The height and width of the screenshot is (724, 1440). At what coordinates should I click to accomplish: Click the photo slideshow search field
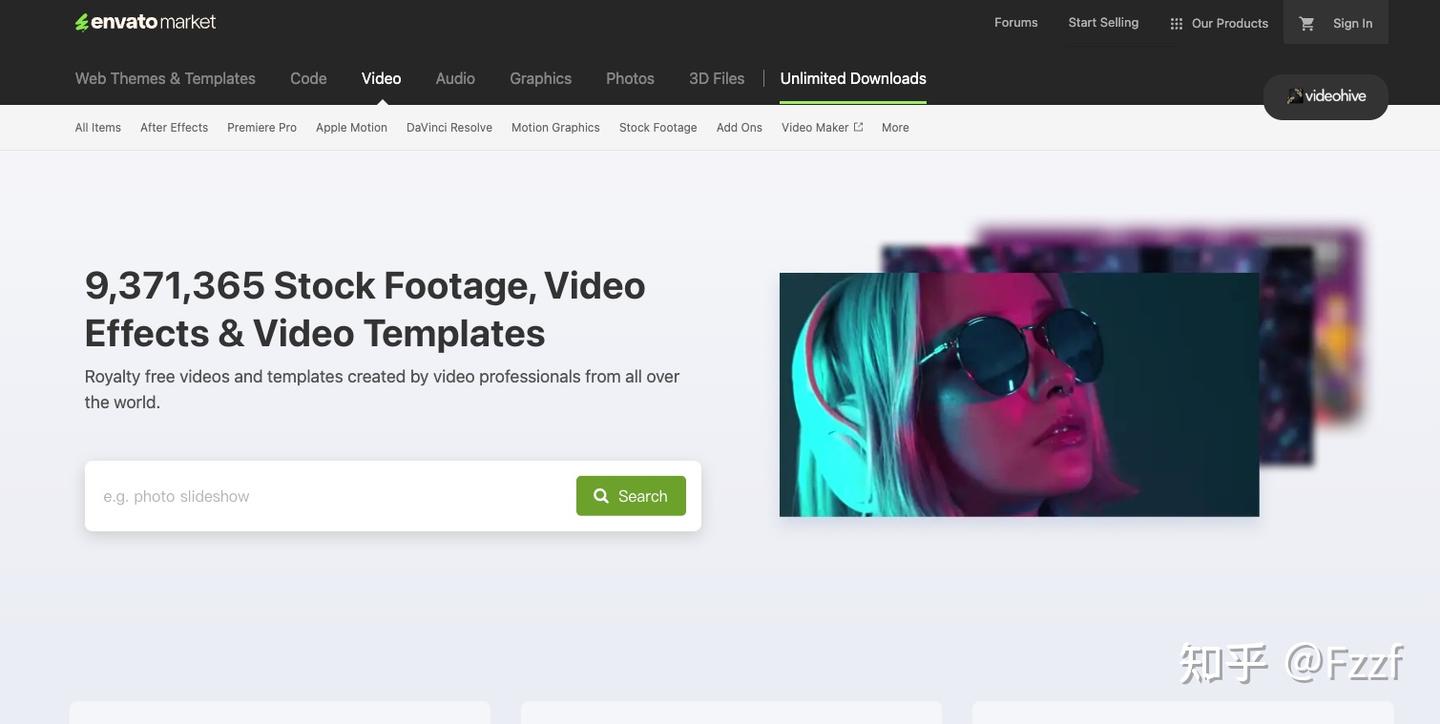[331, 496]
